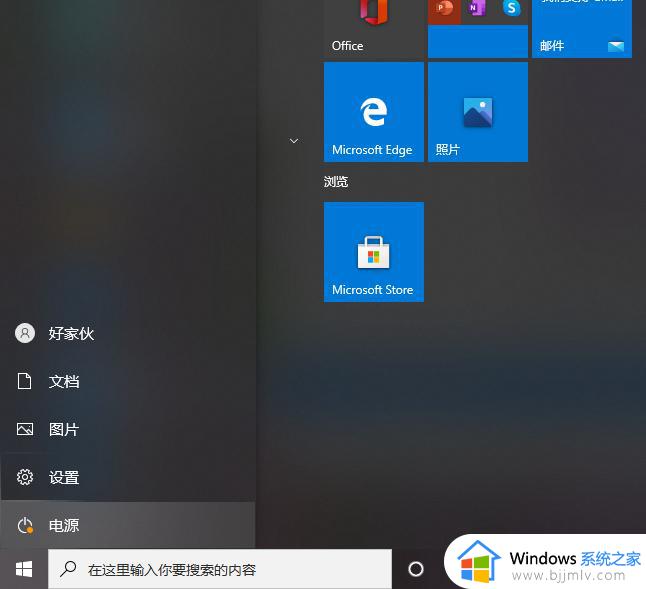Click the user avatar icon
The width and height of the screenshot is (646, 589).
click(x=25, y=333)
